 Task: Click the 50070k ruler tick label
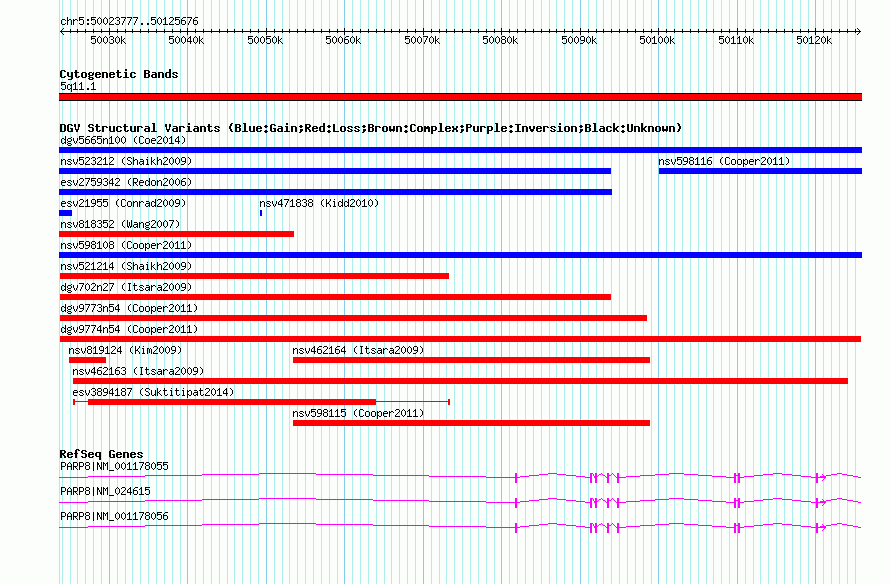point(422,40)
